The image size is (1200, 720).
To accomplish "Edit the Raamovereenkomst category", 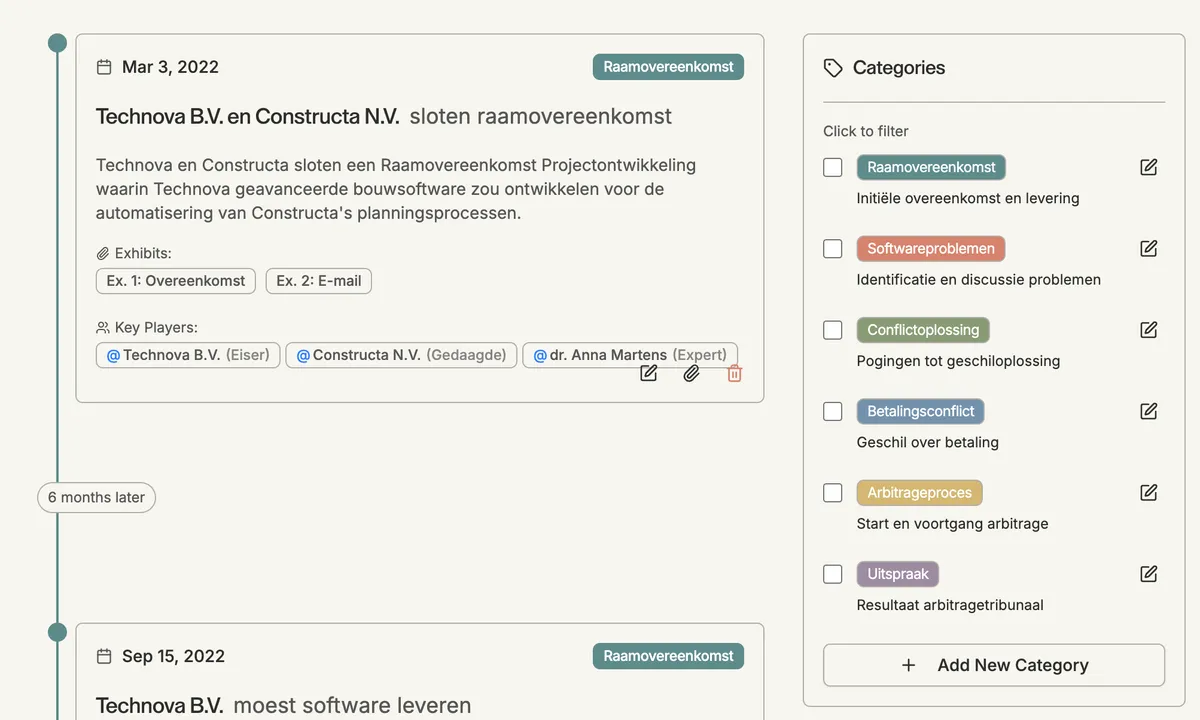I will point(1149,167).
